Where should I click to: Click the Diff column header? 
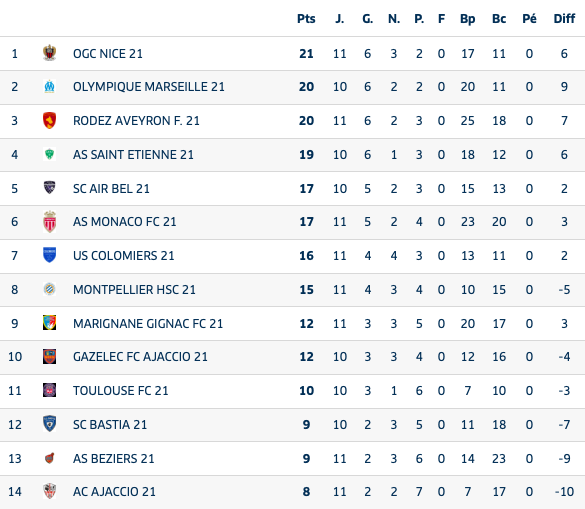click(564, 19)
